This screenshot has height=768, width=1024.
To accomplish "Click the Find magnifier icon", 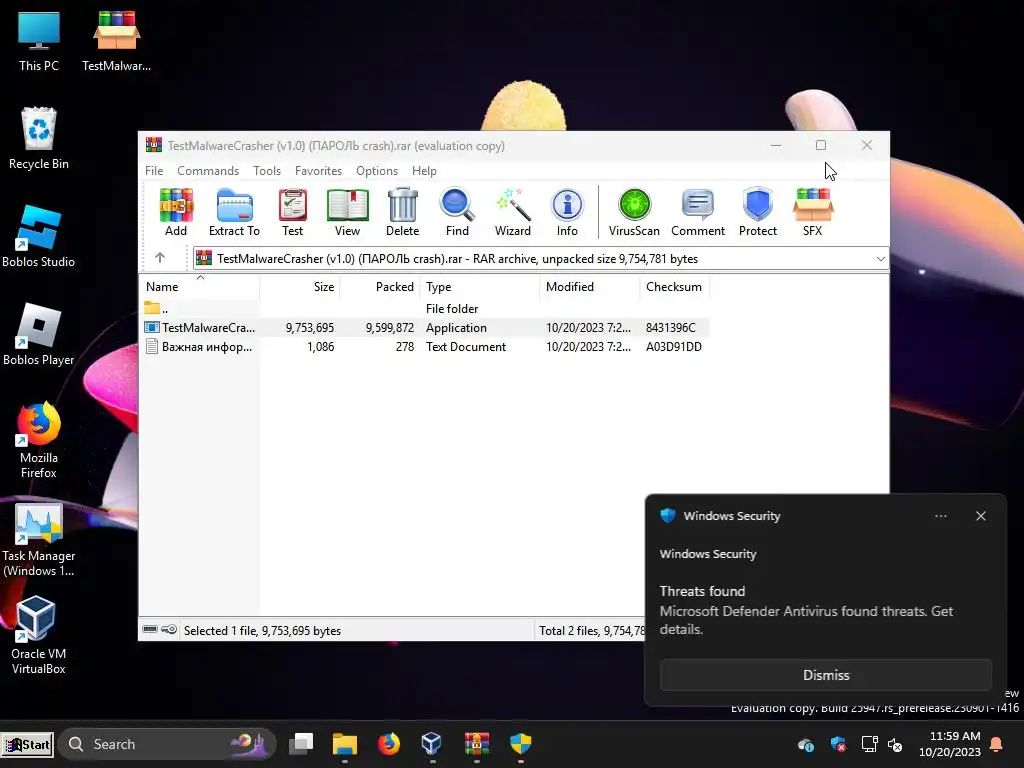I will click(457, 212).
